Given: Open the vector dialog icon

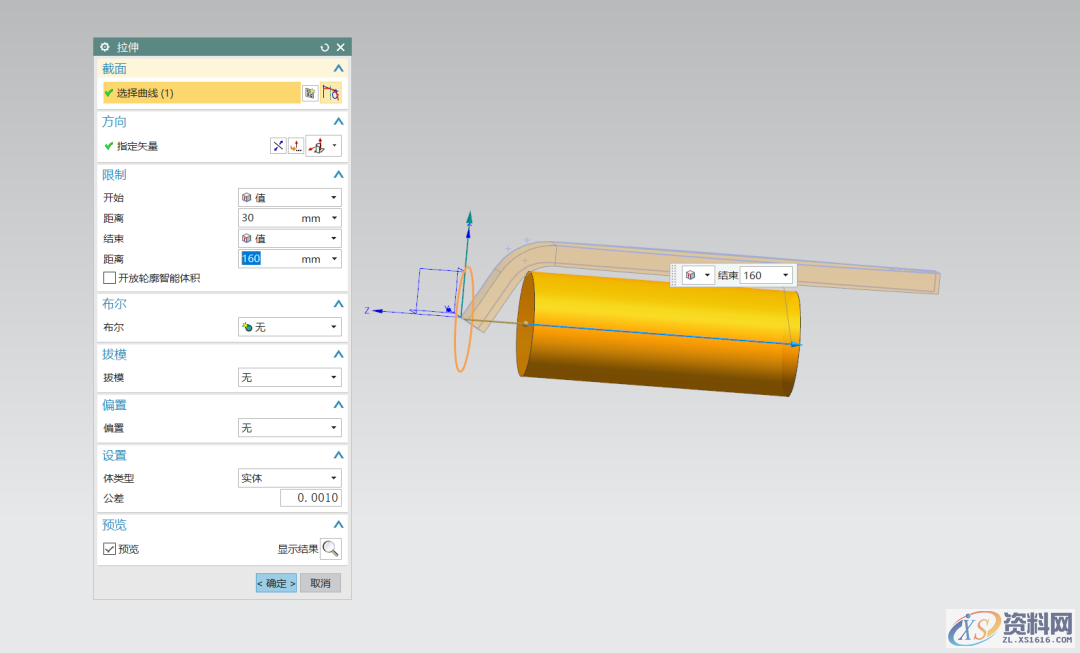Looking at the screenshot, I should click(x=296, y=146).
